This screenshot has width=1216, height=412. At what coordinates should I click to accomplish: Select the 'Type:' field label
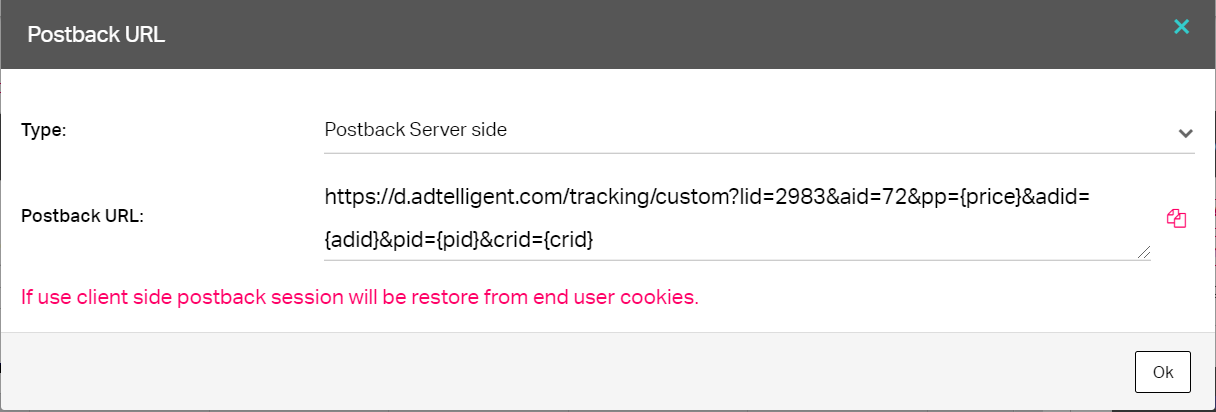click(44, 130)
